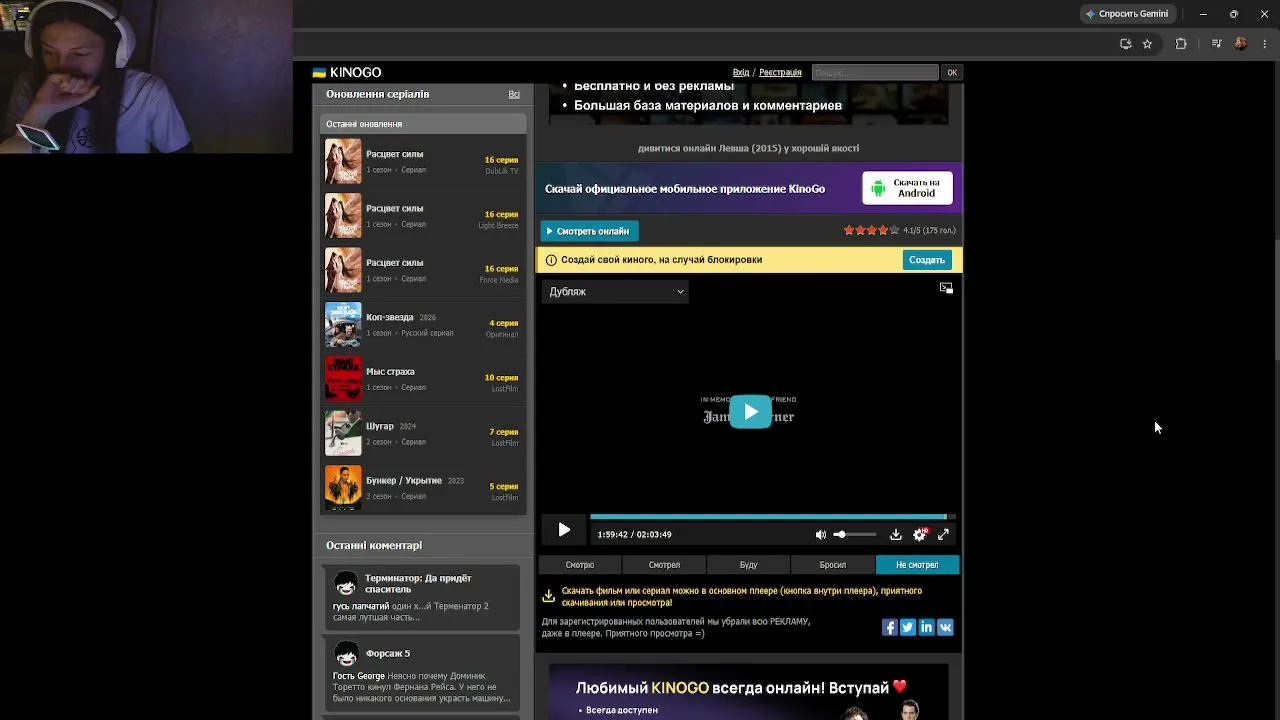This screenshot has width=1280, height=720.
Task: Open Расцвет силы from Light Breeze
Action: click(x=423, y=215)
